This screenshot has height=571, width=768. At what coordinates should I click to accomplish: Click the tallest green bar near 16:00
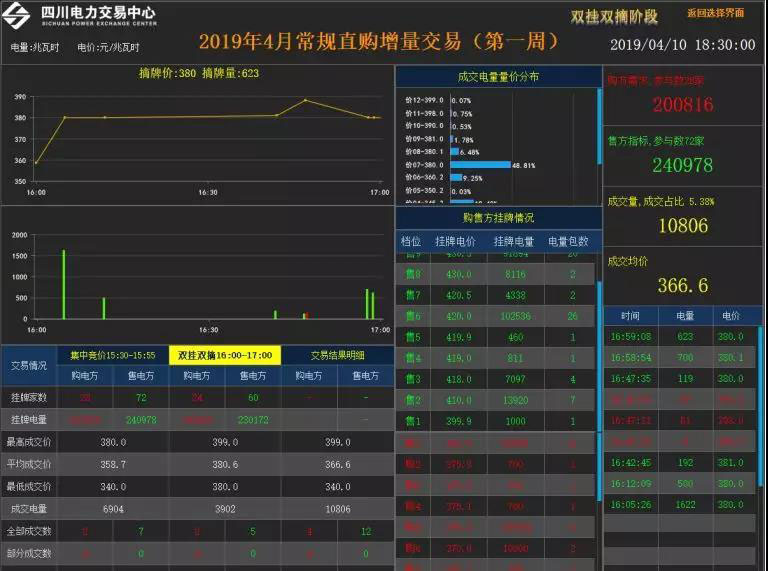tap(63, 284)
